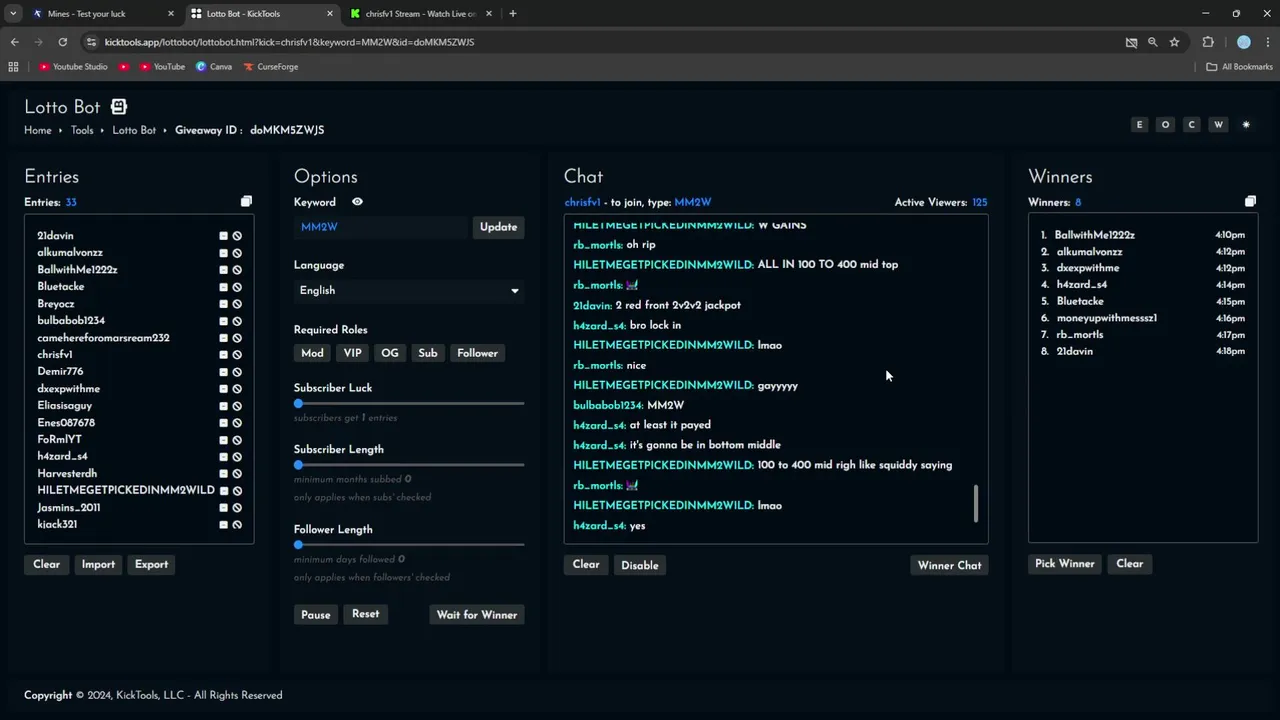Toggle the W panel button
Image resolution: width=1280 pixels, height=720 pixels.
pyautogui.click(x=1218, y=125)
